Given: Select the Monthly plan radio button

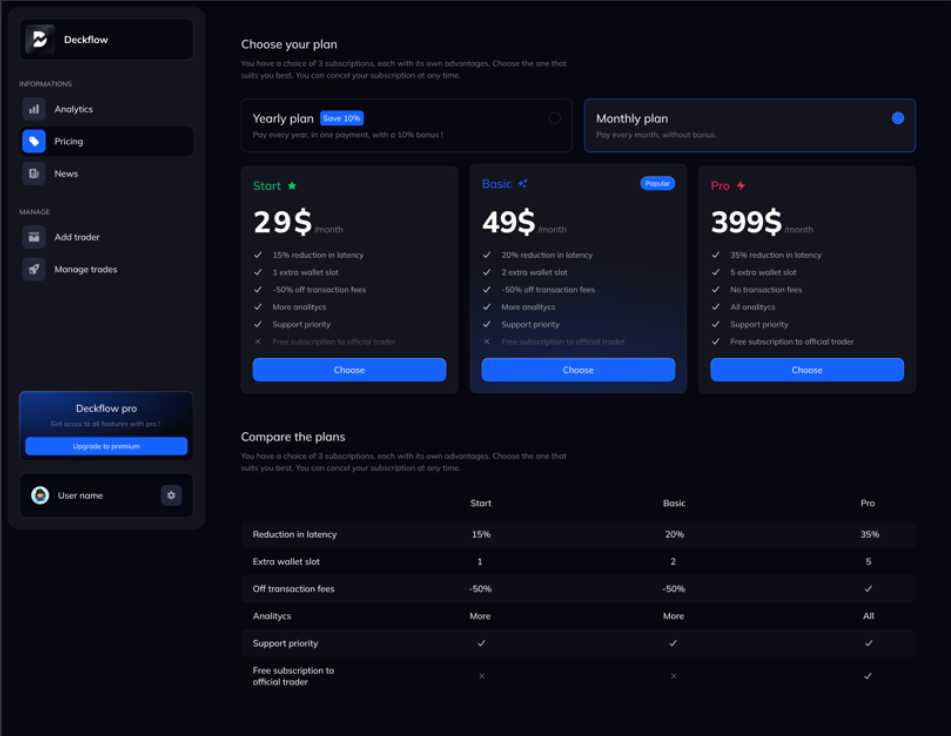Looking at the screenshot, I should [x=897, y=118].
